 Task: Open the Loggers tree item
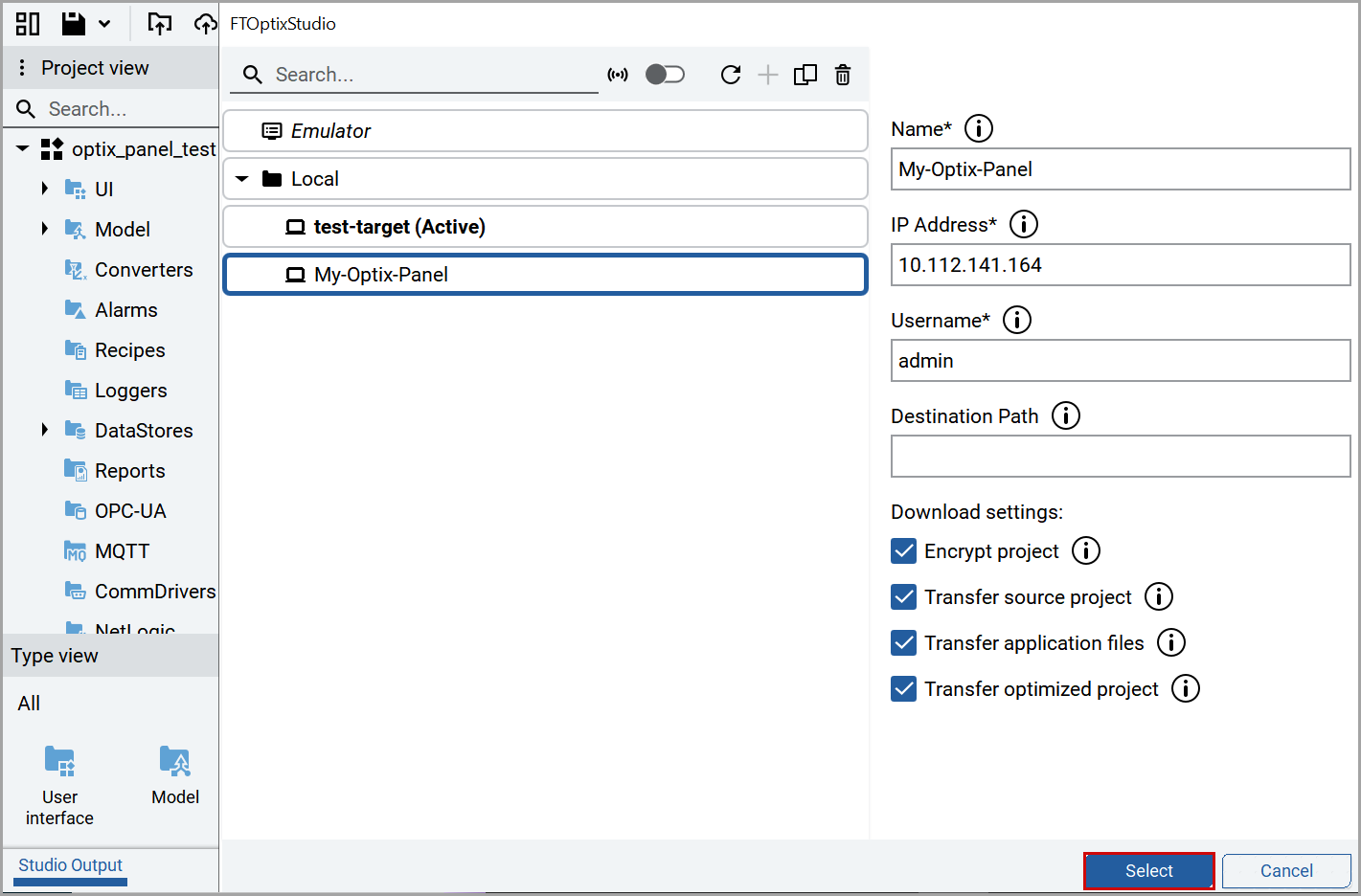(131, 391)
